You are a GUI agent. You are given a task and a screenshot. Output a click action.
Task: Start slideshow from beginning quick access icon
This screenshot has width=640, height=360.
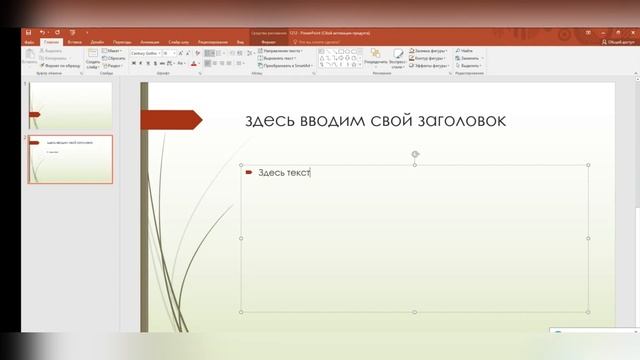72,33
